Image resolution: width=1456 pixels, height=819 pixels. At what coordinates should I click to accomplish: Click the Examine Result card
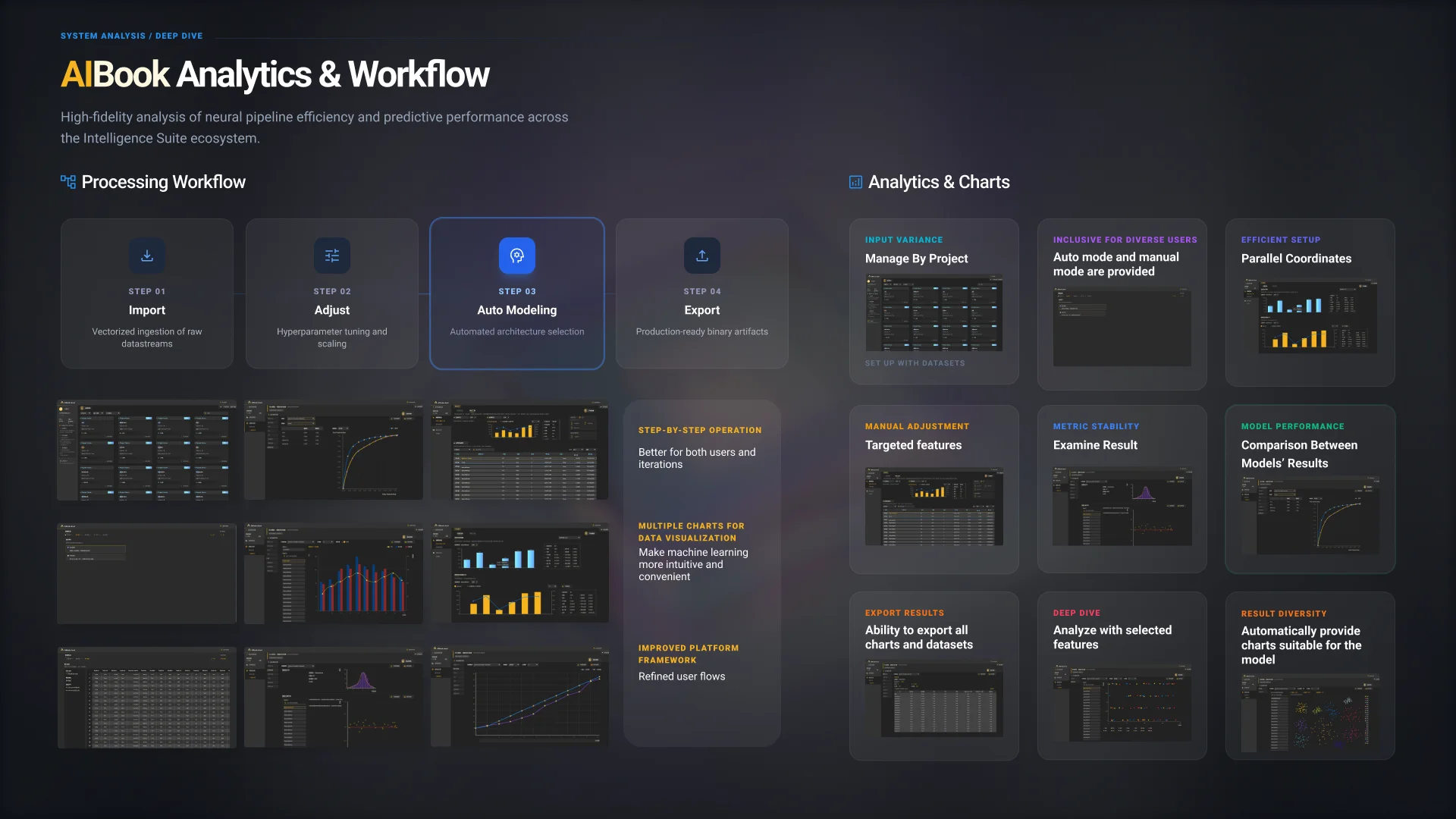[x=1122, y=489]
